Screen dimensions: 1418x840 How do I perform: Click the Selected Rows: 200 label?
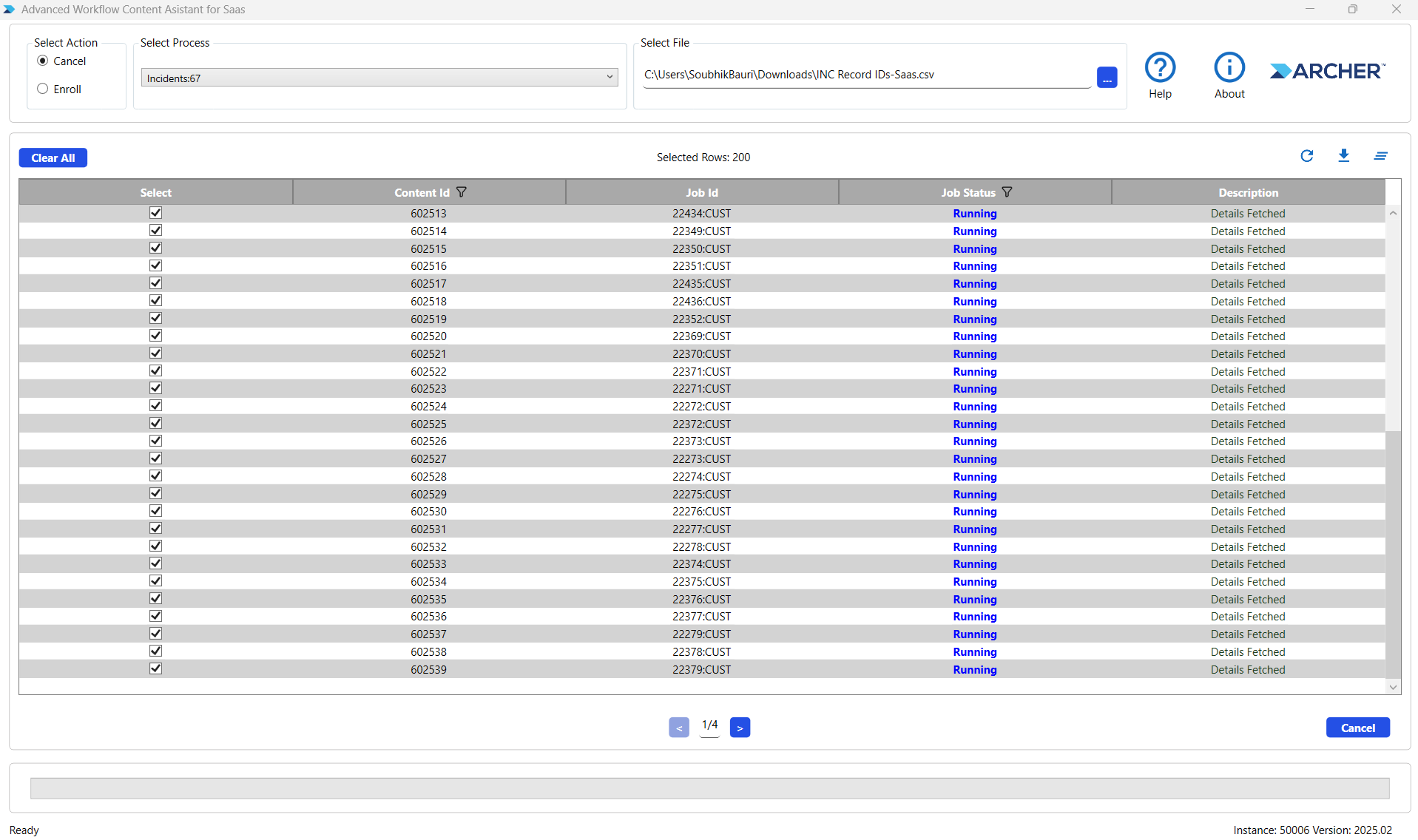703,157
